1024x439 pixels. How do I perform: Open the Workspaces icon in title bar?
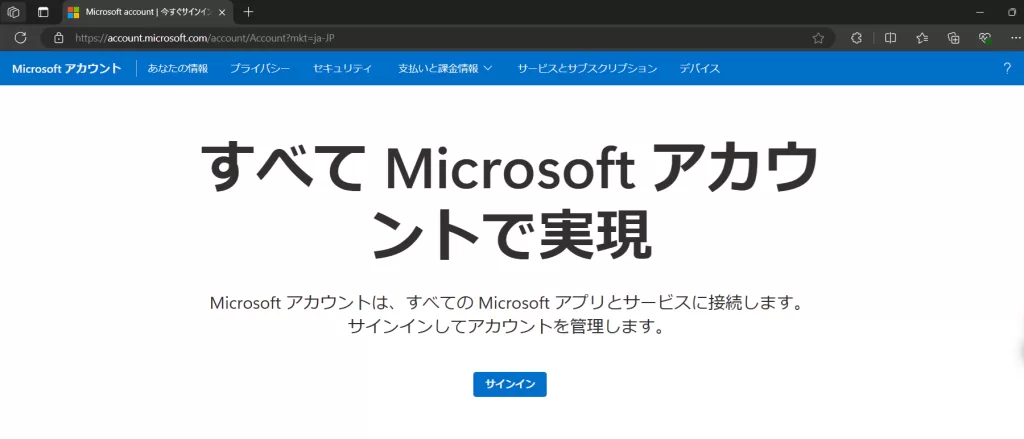13,12
